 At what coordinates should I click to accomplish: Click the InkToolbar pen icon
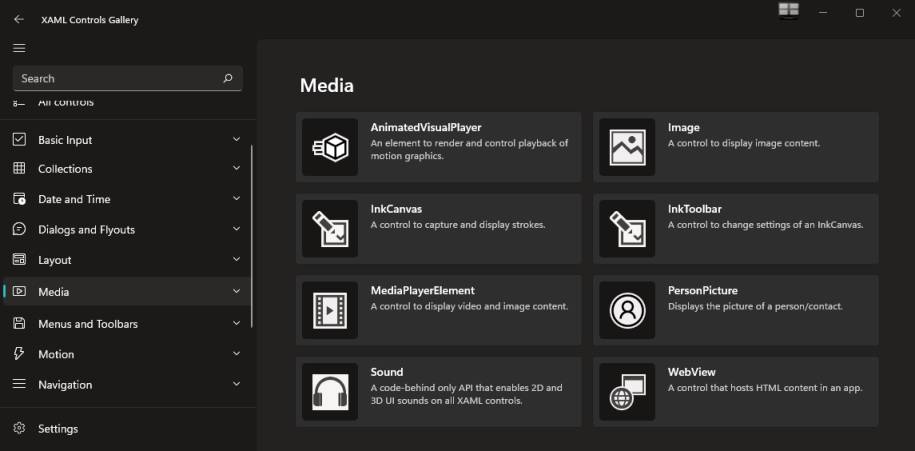point(627,229)
